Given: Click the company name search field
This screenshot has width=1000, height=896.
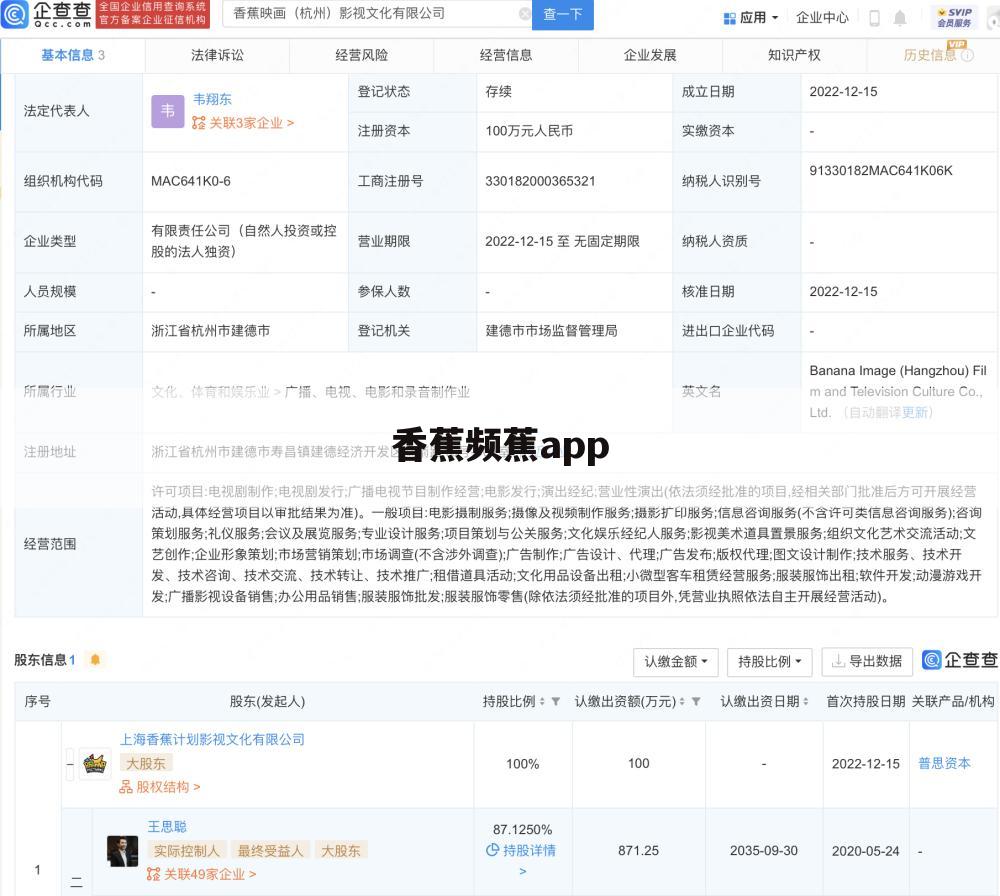Looking at the screenshot, I should [x=375, y=13].
